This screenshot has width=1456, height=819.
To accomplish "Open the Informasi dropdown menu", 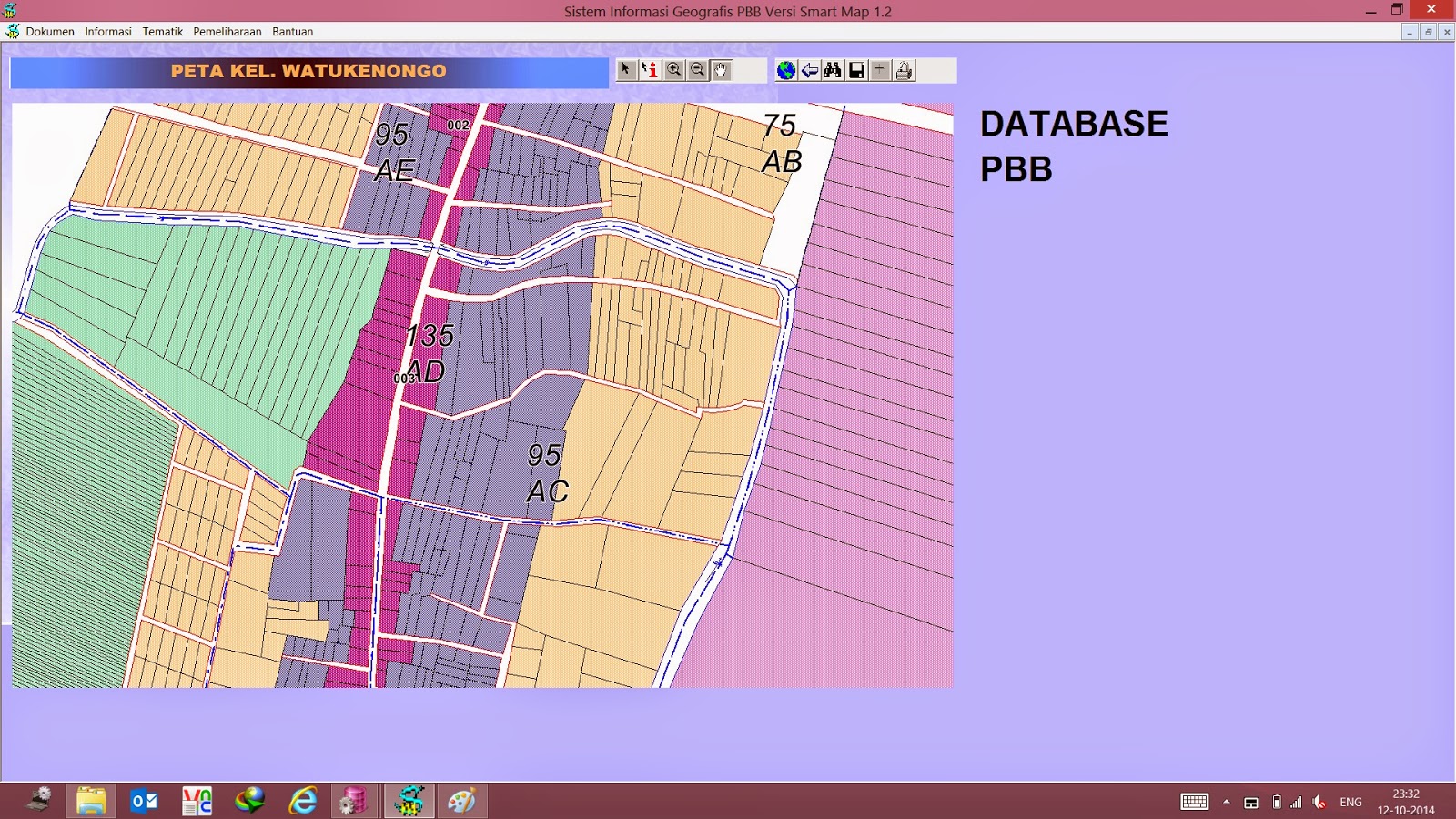I will 107,31.
